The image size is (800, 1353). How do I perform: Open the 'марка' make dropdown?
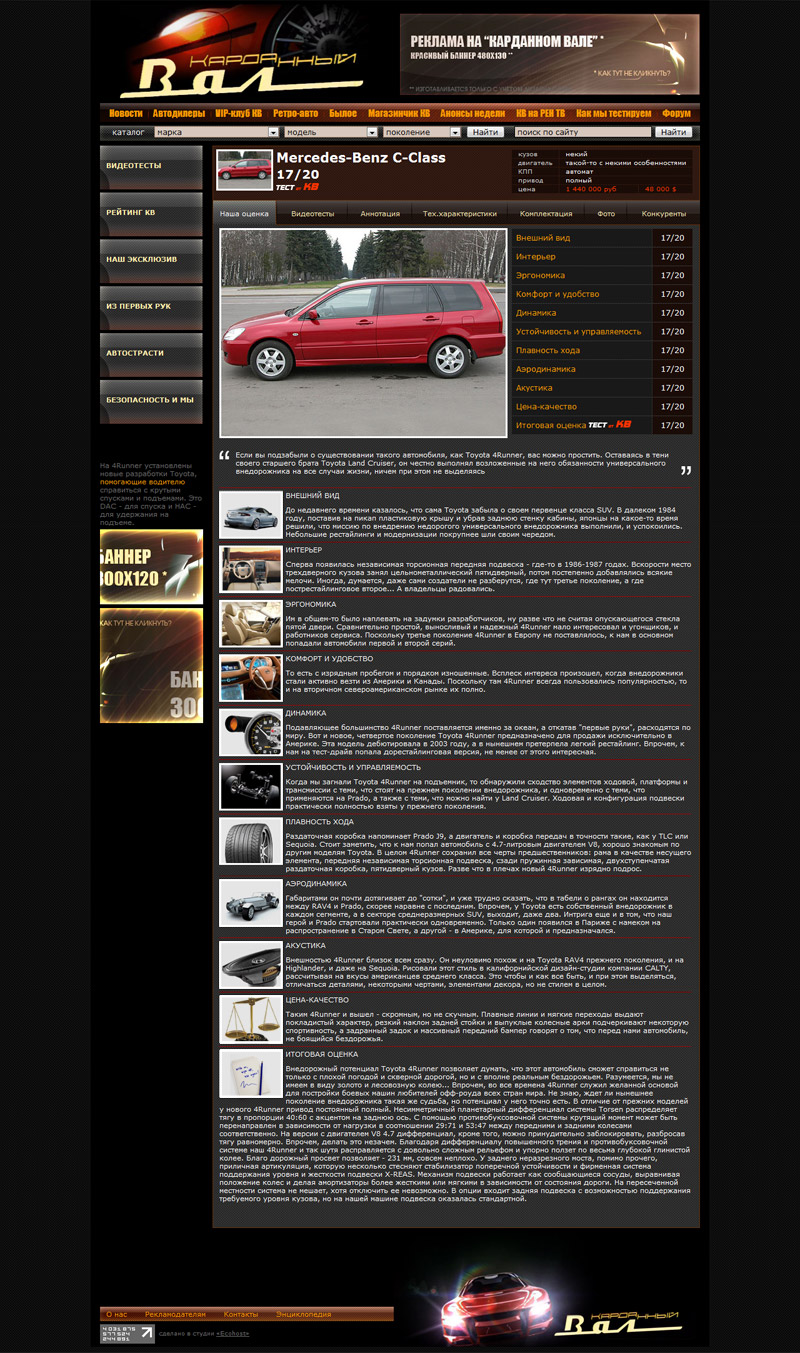217,132
